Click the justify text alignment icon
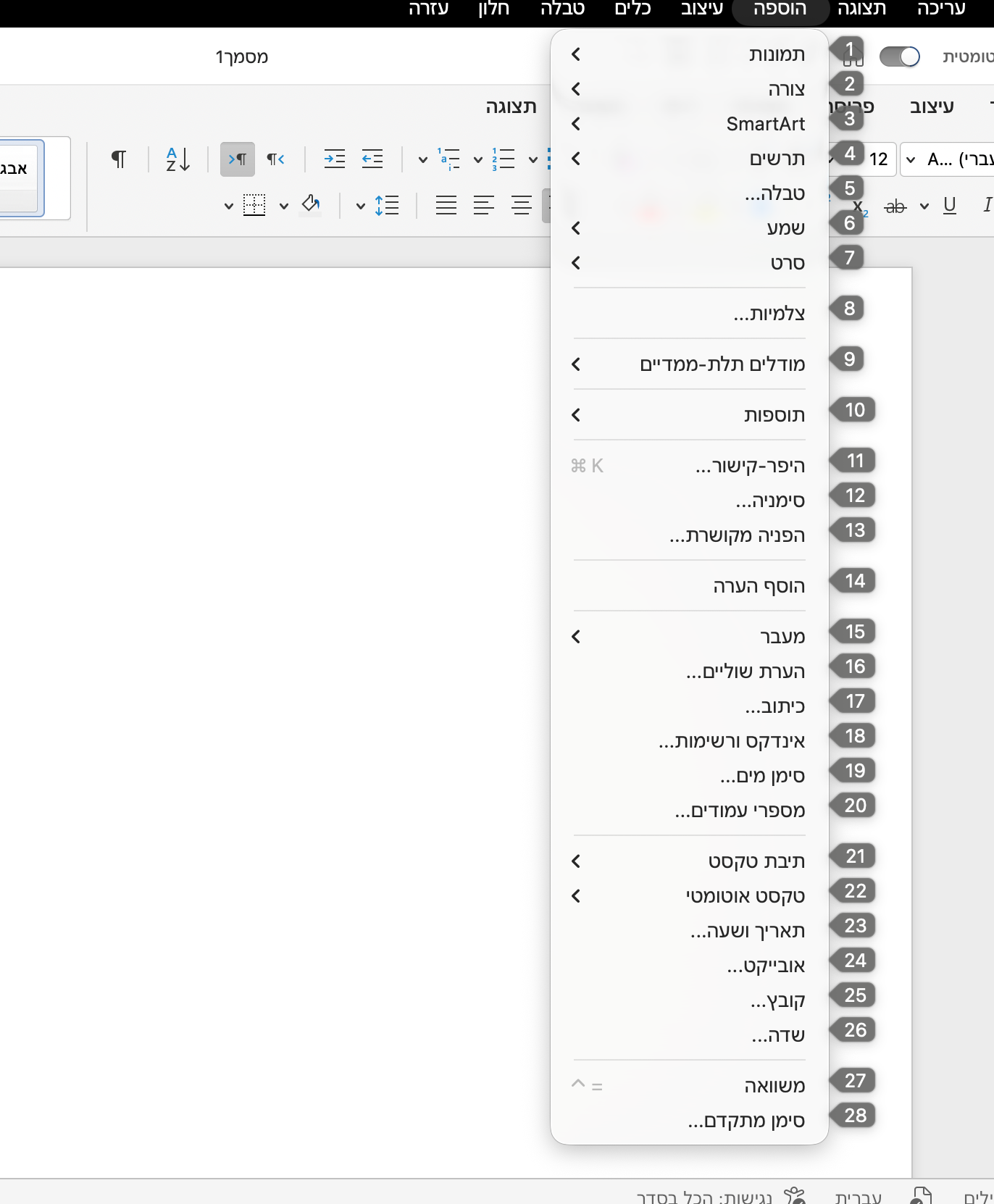The image size is (994, 1204). click(x=446, y=206)
